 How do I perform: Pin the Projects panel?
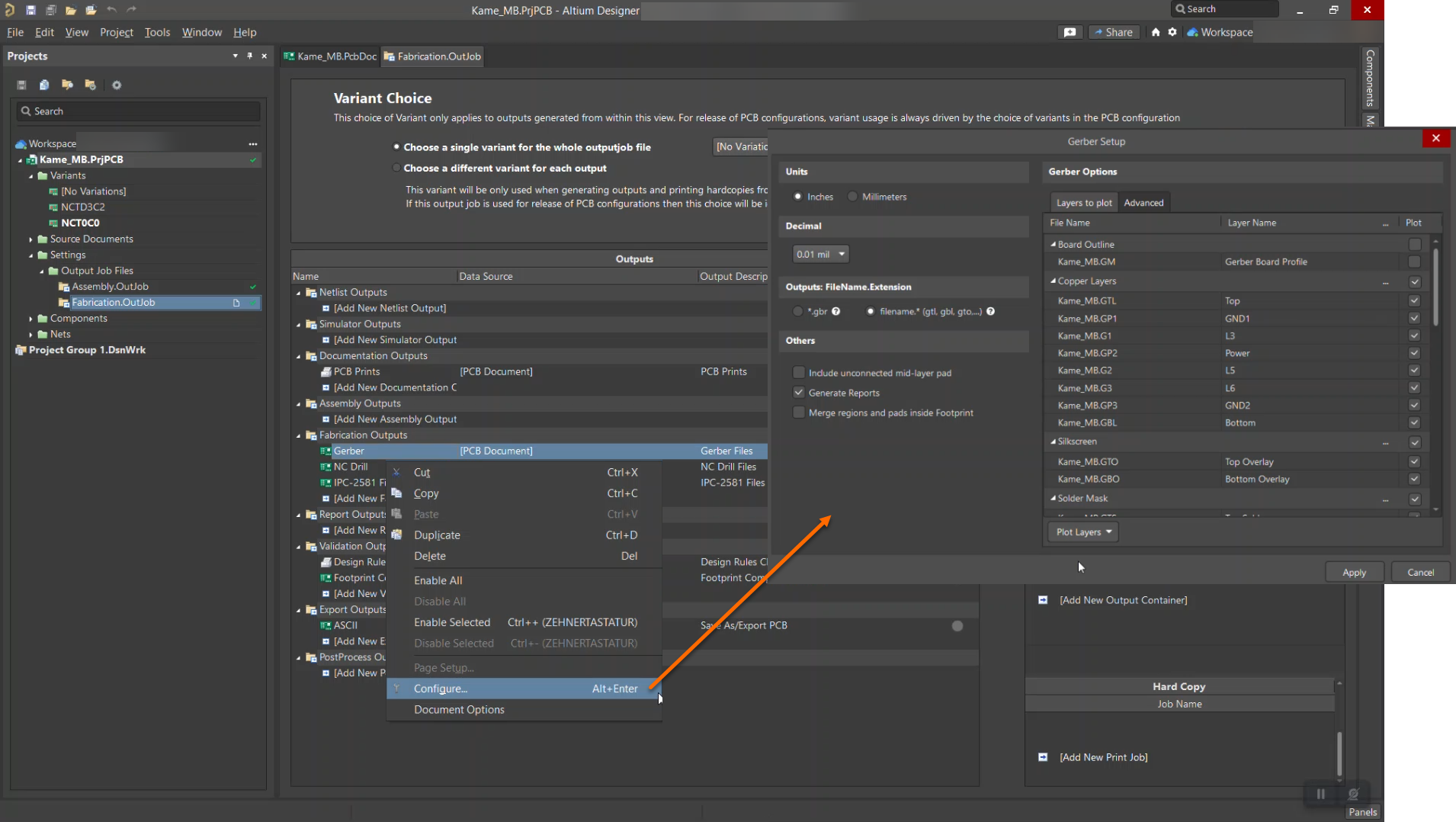tap(249, 56)
